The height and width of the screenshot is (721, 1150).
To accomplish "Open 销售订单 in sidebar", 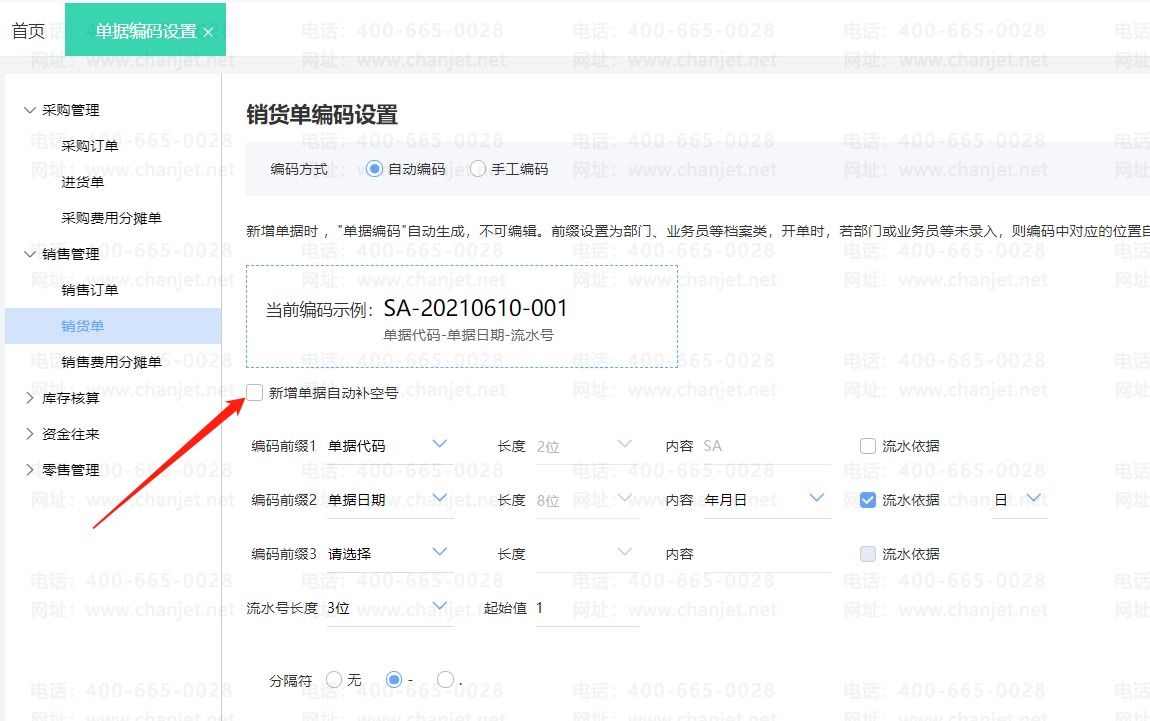I will [89, 290].
